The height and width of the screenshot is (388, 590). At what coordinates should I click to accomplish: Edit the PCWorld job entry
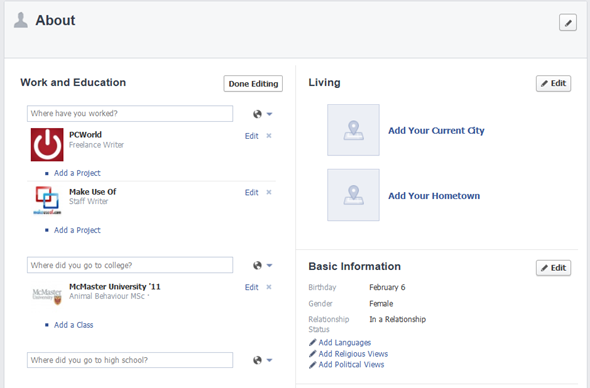point(251,136)
